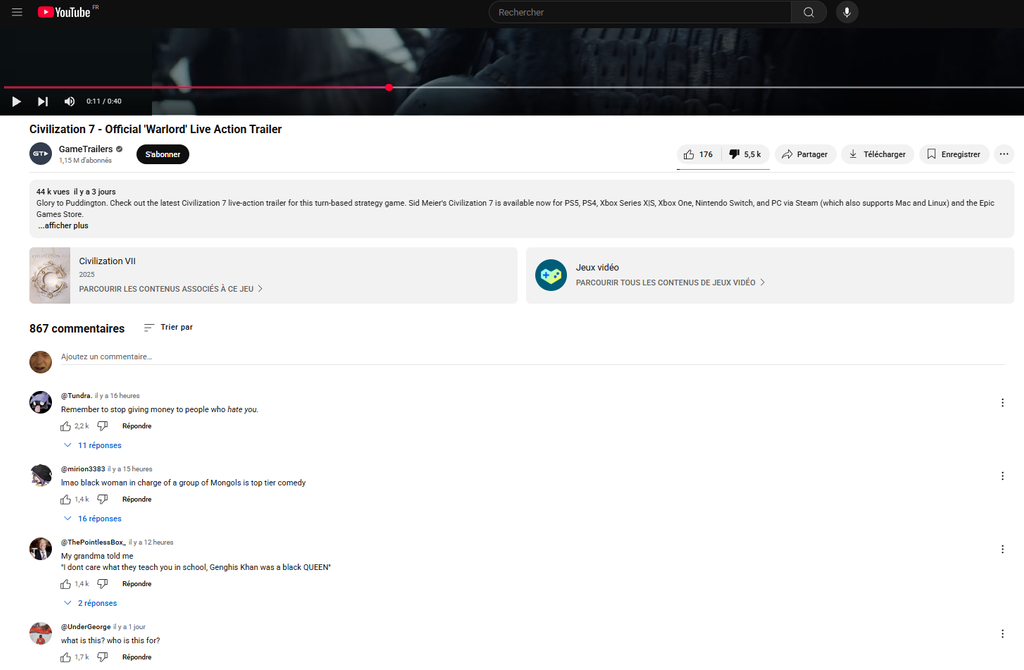The image size is (1024, 670).
Task: Go to YouTube home via logo
Action: click(x=64, y=12)
